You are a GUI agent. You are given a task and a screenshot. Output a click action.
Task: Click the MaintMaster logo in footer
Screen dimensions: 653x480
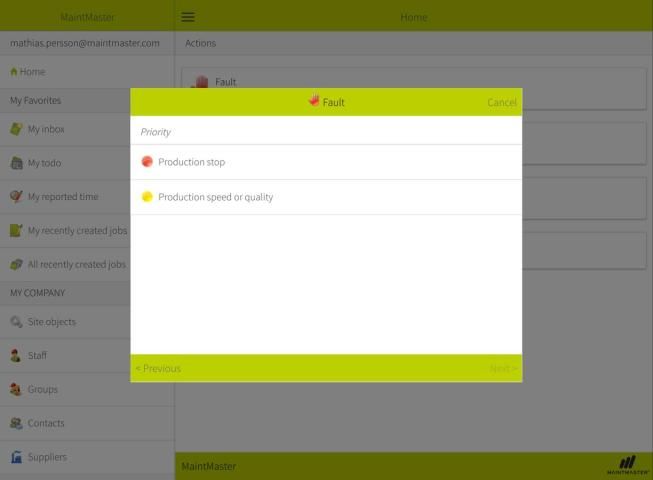(627, 465)
